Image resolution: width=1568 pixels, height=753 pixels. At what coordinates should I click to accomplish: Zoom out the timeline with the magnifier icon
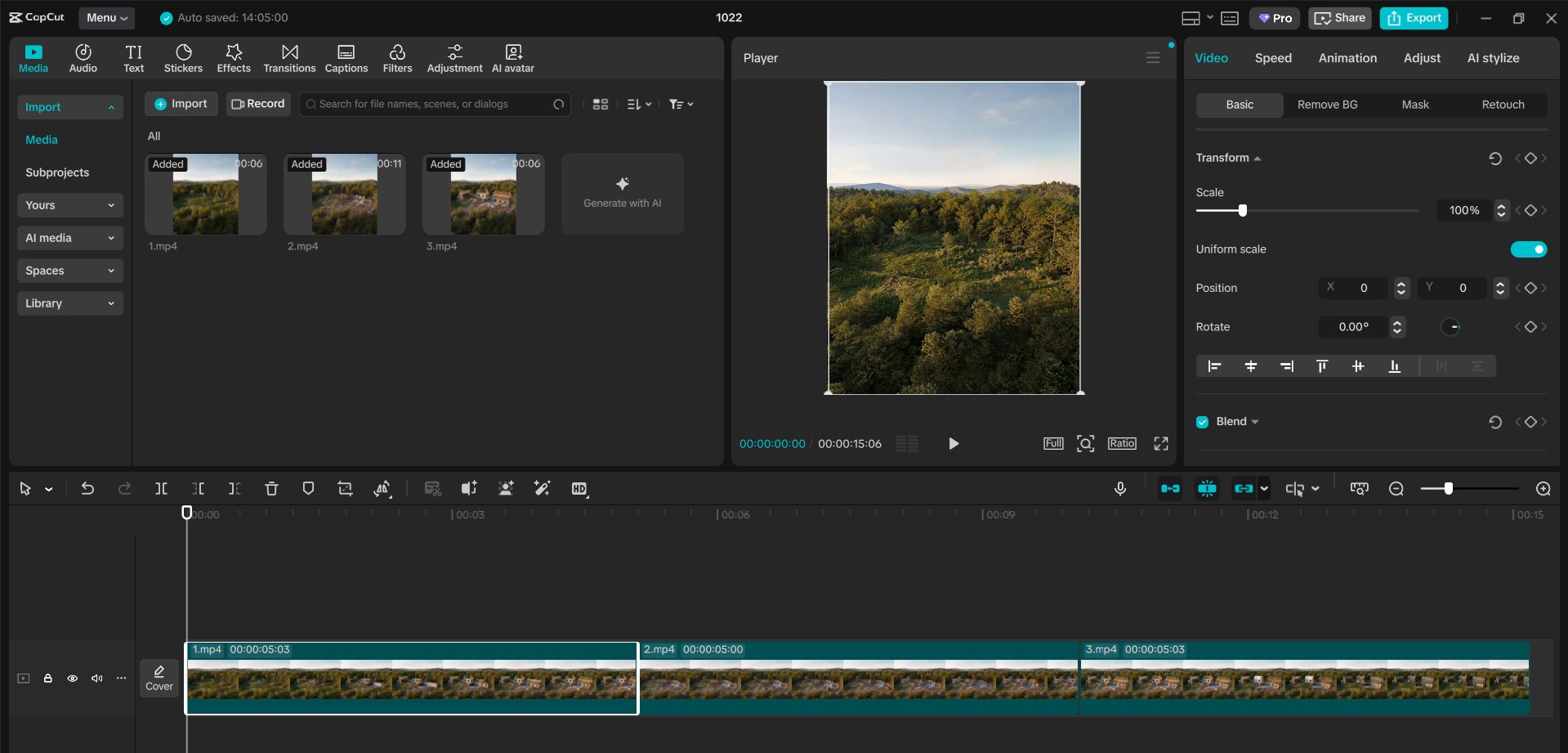tap(1396, 488)
